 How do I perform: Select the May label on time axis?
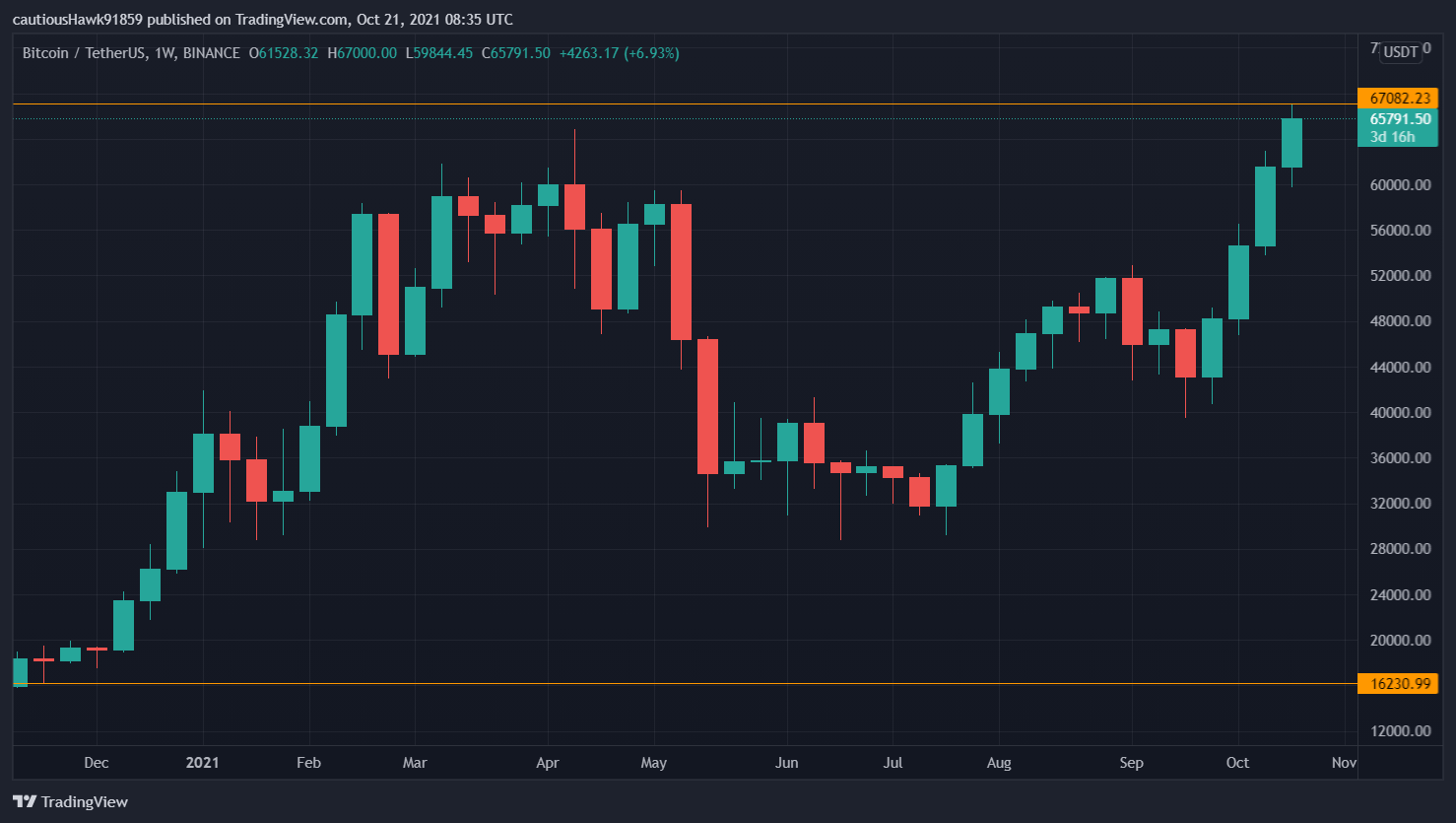click(x=653, y=763)
